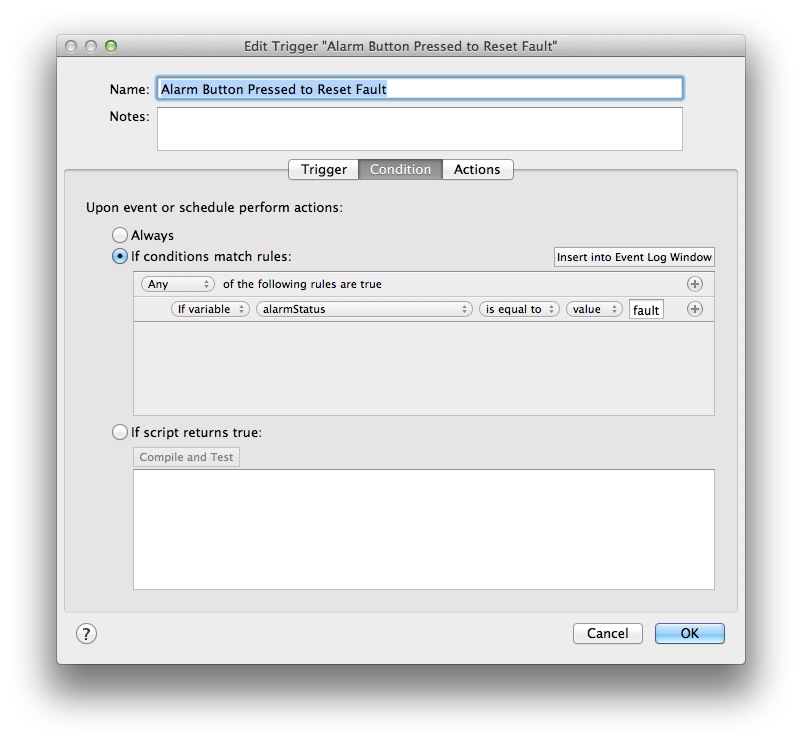Open help with question mark button

coord(86,634)
